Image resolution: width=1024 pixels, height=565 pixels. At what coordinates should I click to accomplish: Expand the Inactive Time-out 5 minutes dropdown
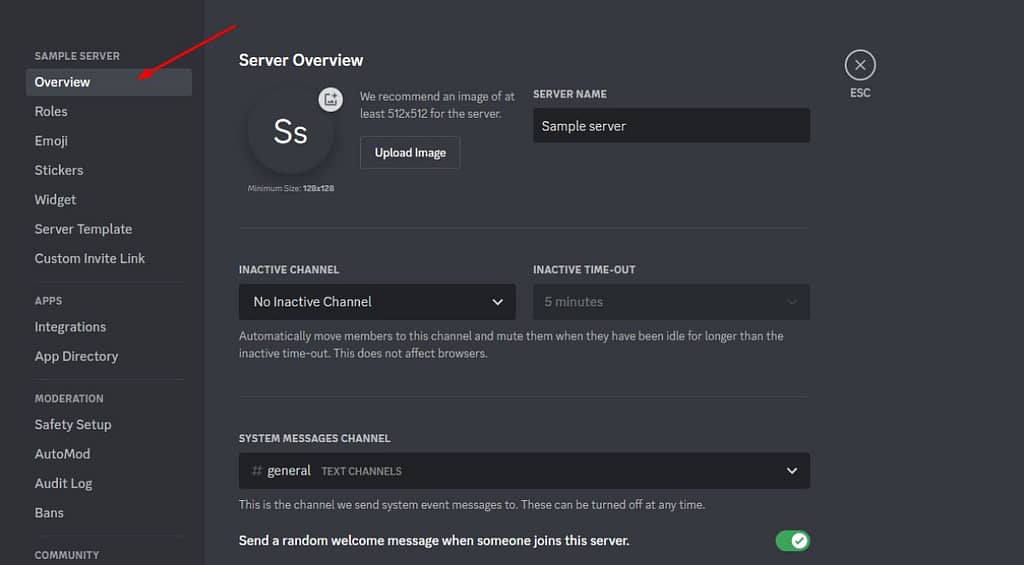pos(671,302)
